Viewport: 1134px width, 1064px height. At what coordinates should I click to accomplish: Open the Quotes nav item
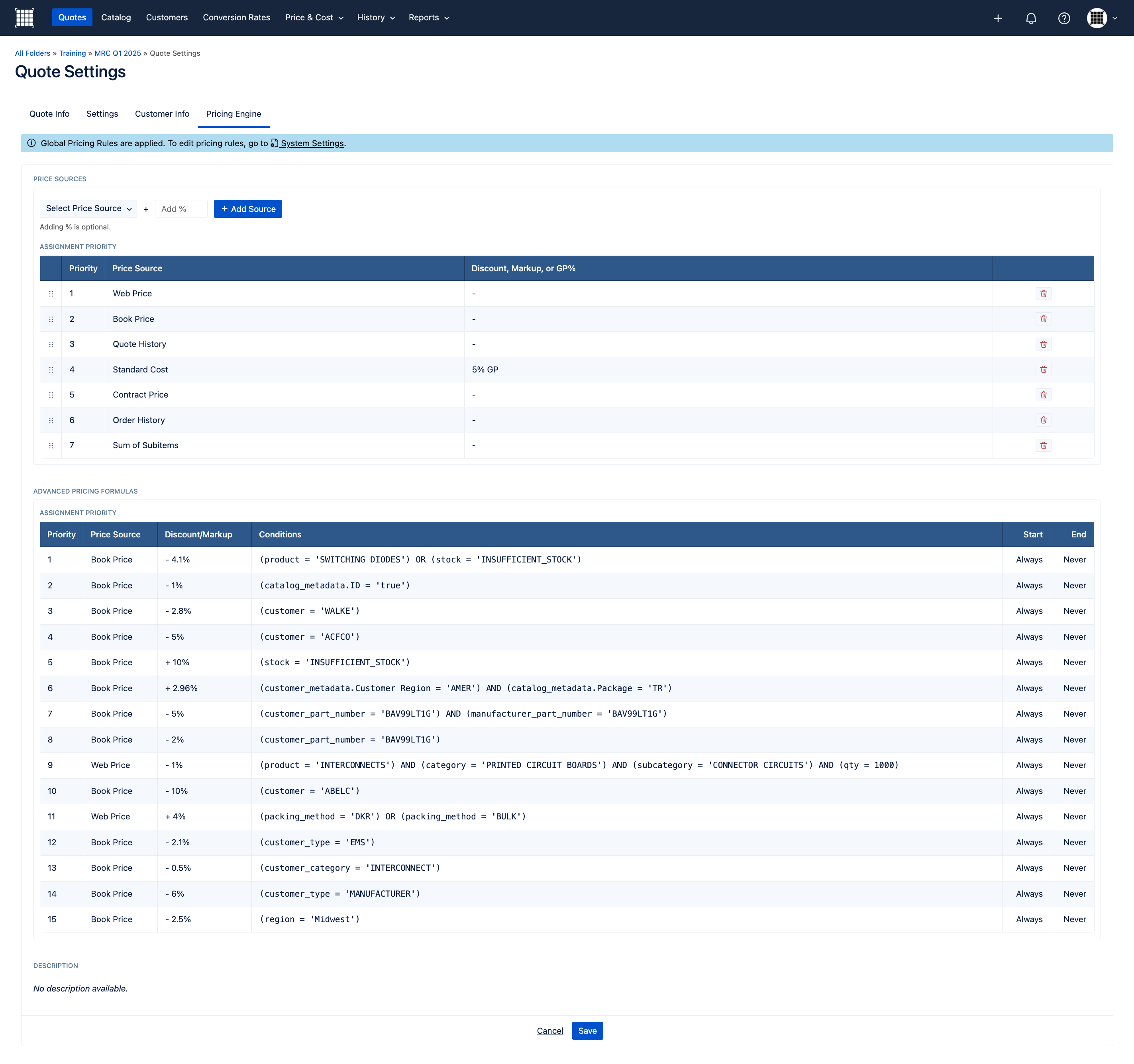[72, 18]
